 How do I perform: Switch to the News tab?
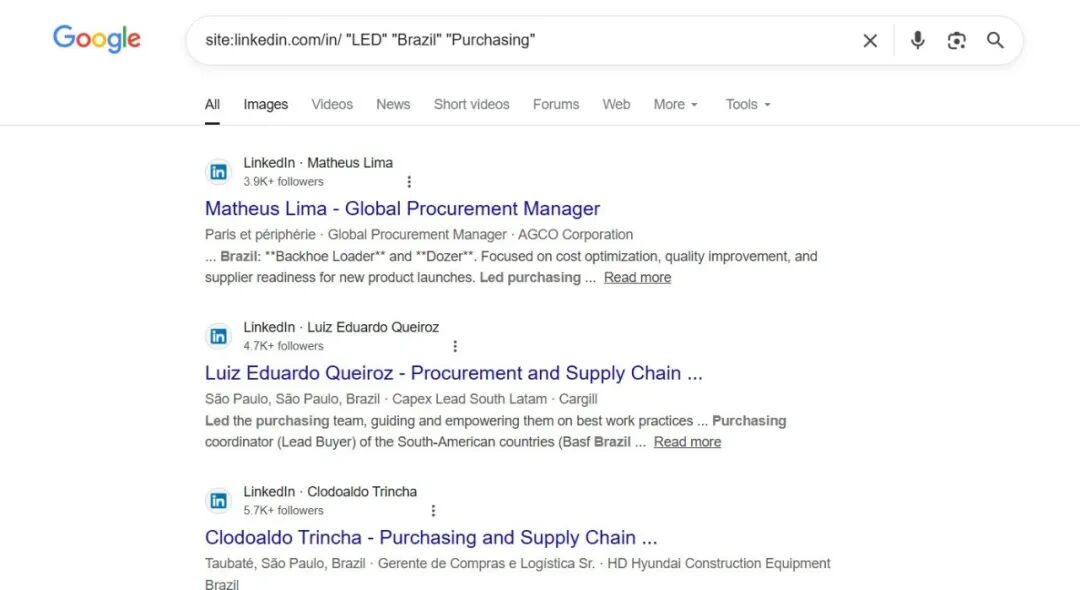pos(393,104)
